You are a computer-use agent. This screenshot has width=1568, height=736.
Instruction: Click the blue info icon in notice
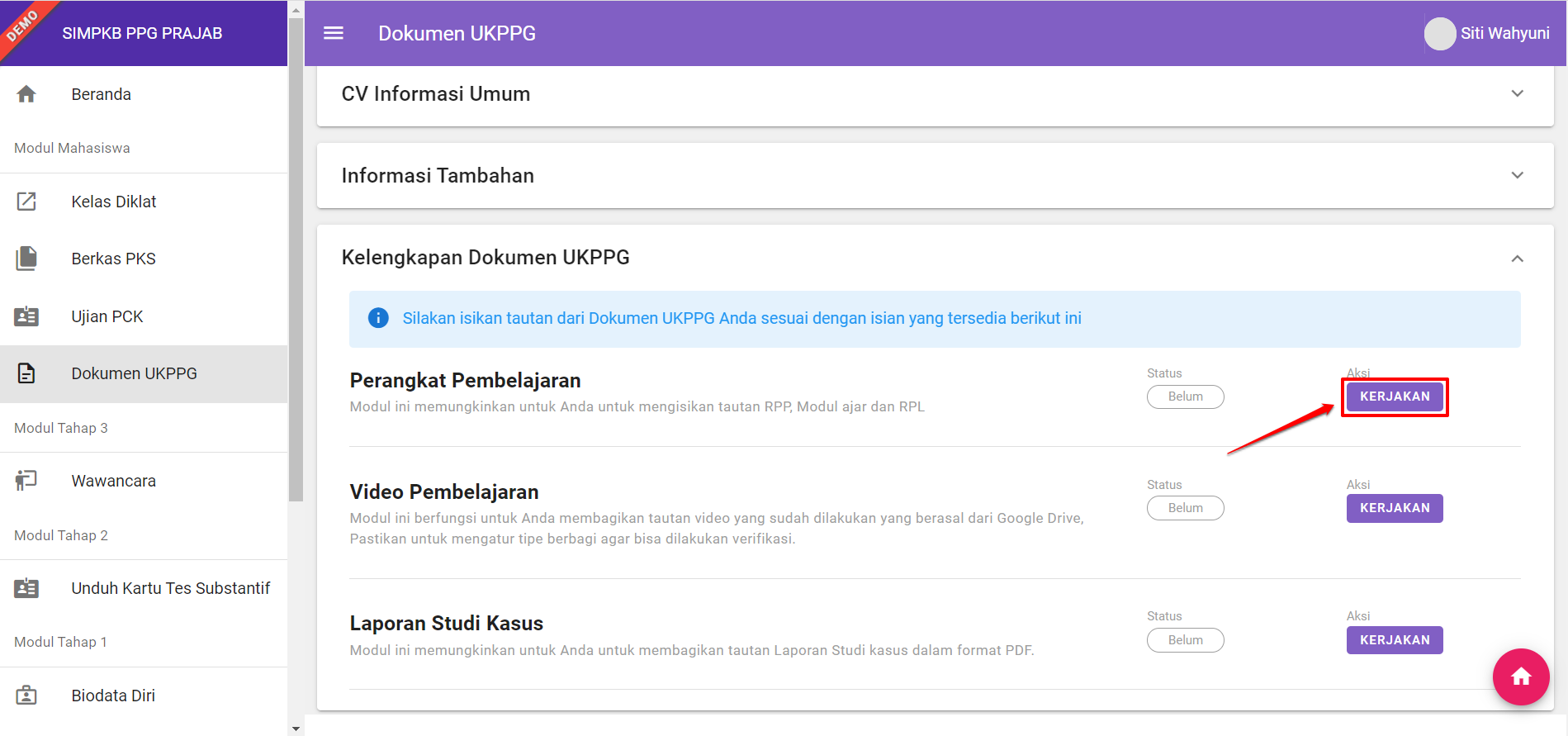(x=378, y=318)
